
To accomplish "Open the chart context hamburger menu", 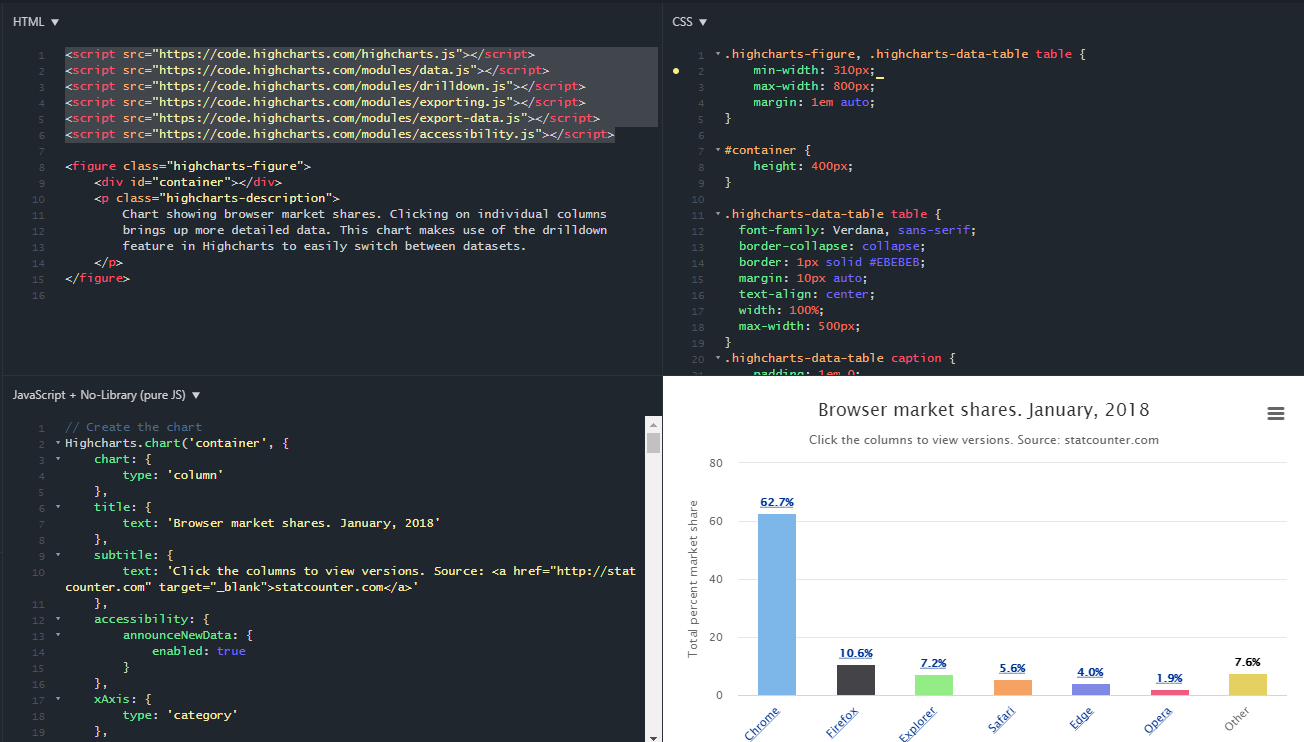I will pos(1275,413).
